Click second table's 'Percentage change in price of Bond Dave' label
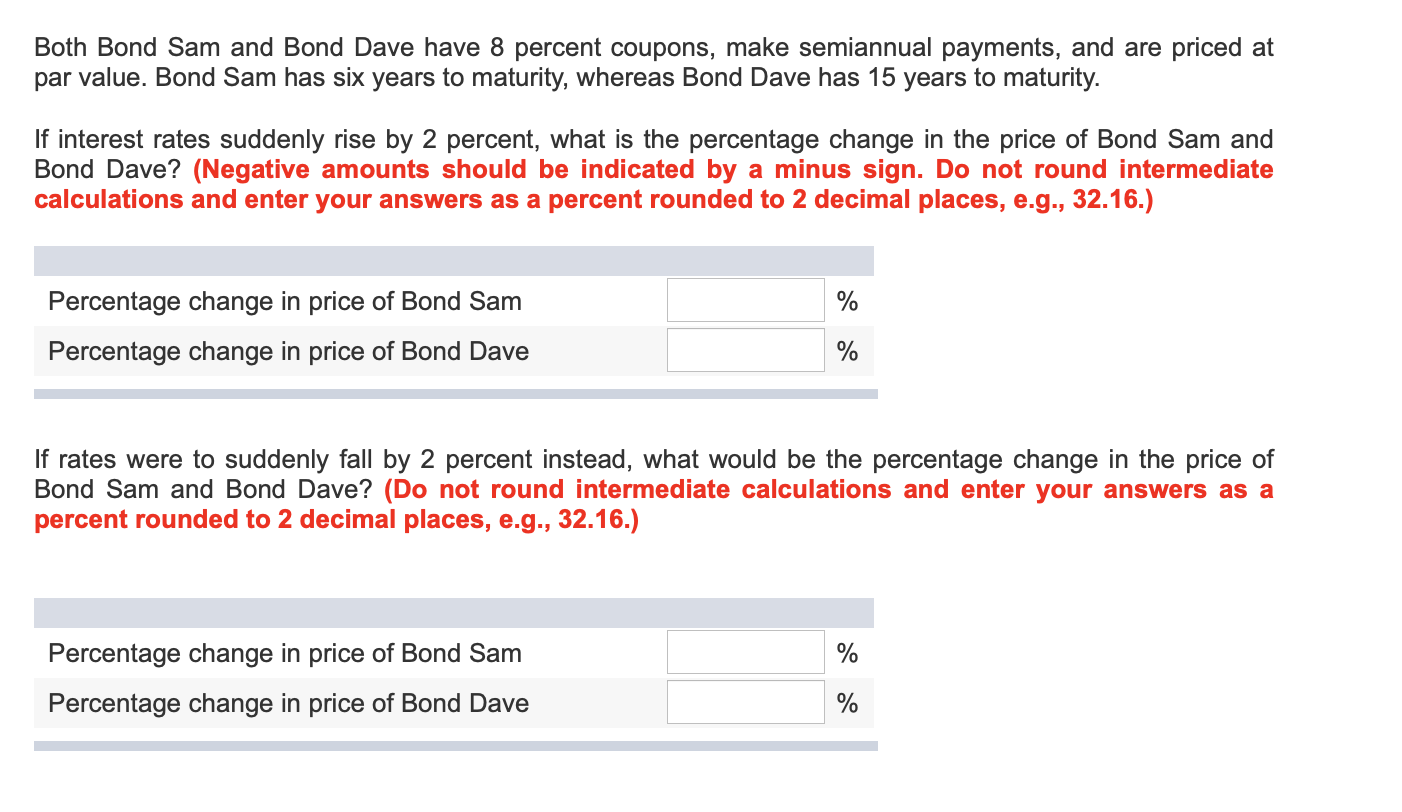Image resolution: width=1402 pixels, height=812 pixels. pos(288,703)
